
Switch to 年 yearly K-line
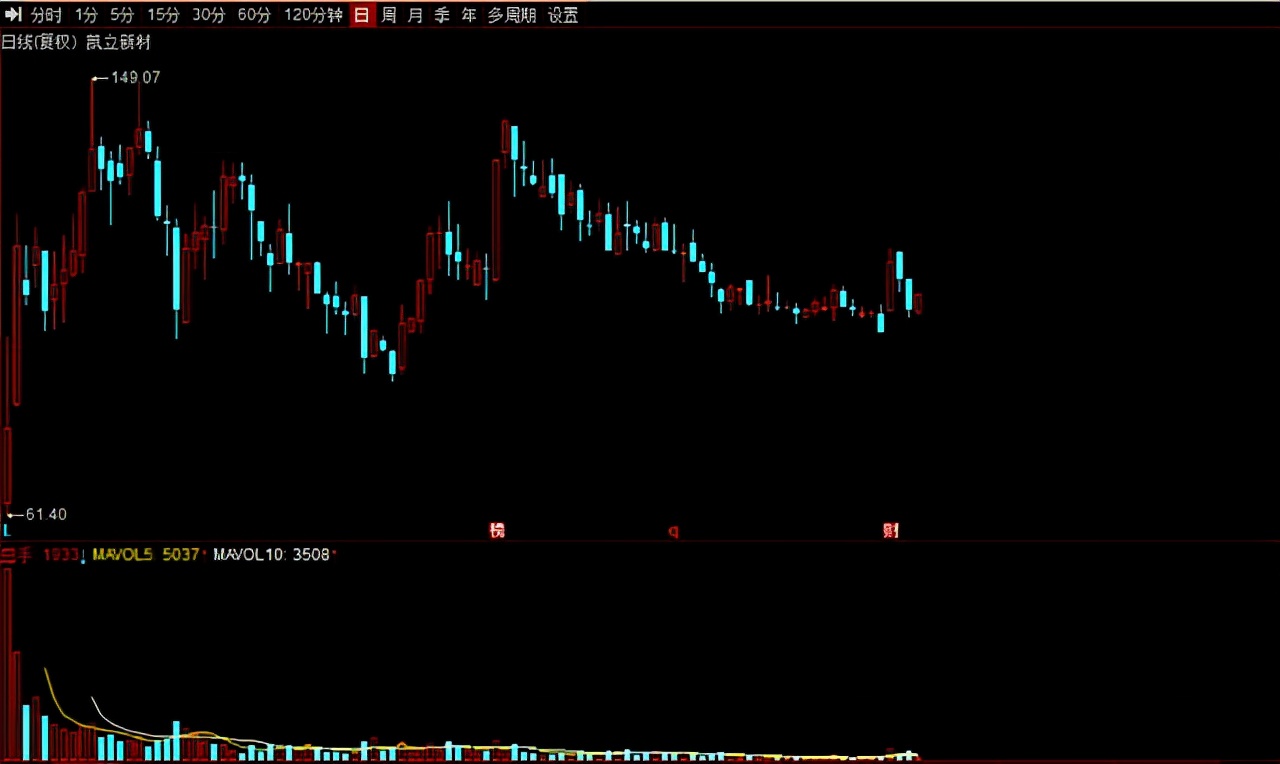[x=469, y=15]
